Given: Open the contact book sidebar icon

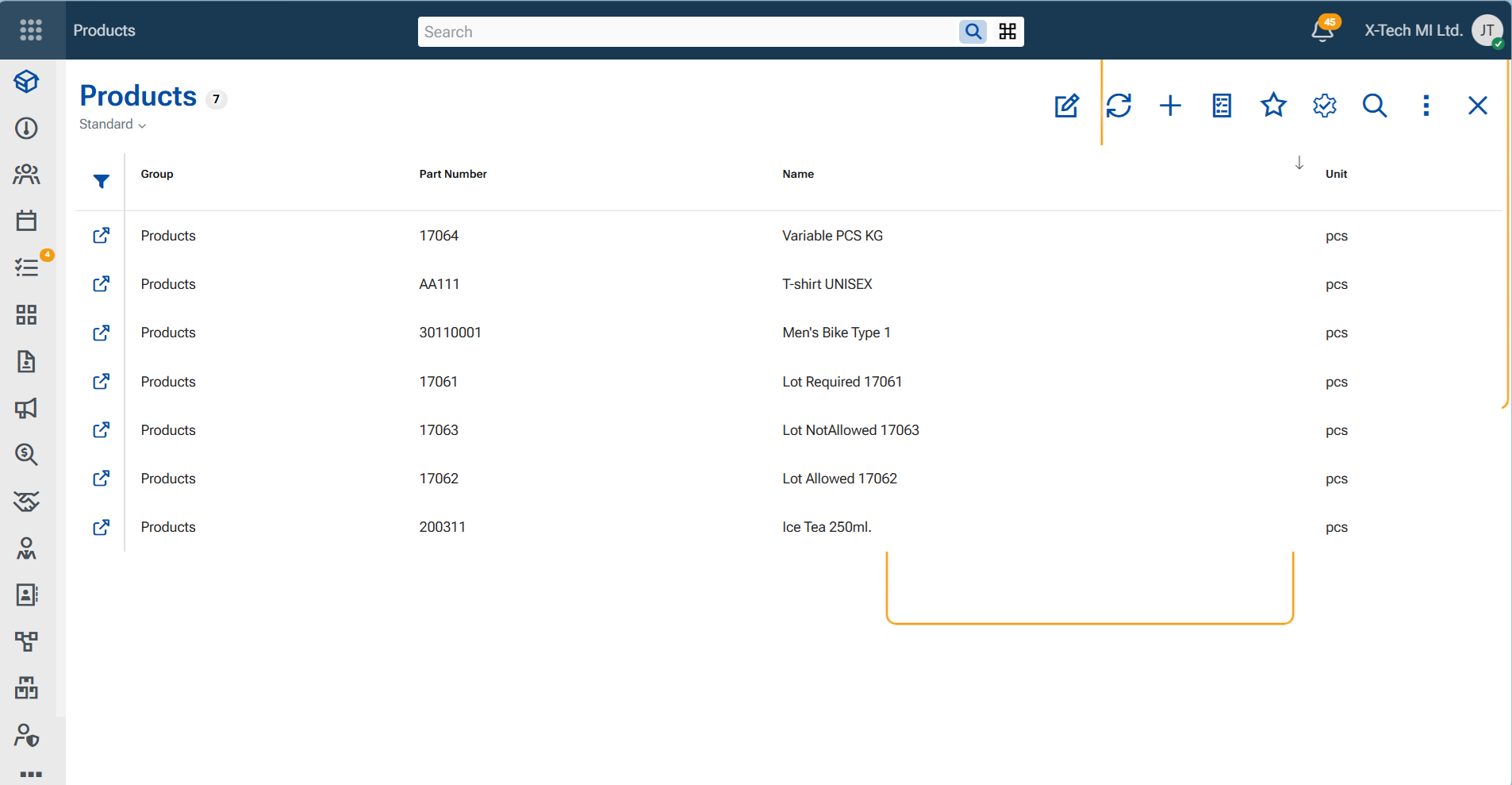Looking at the screenshot, I should click(26, 595).
